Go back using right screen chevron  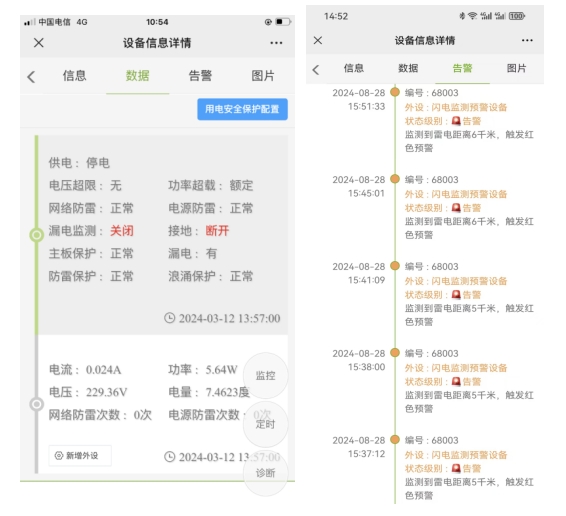pos(316,69)
